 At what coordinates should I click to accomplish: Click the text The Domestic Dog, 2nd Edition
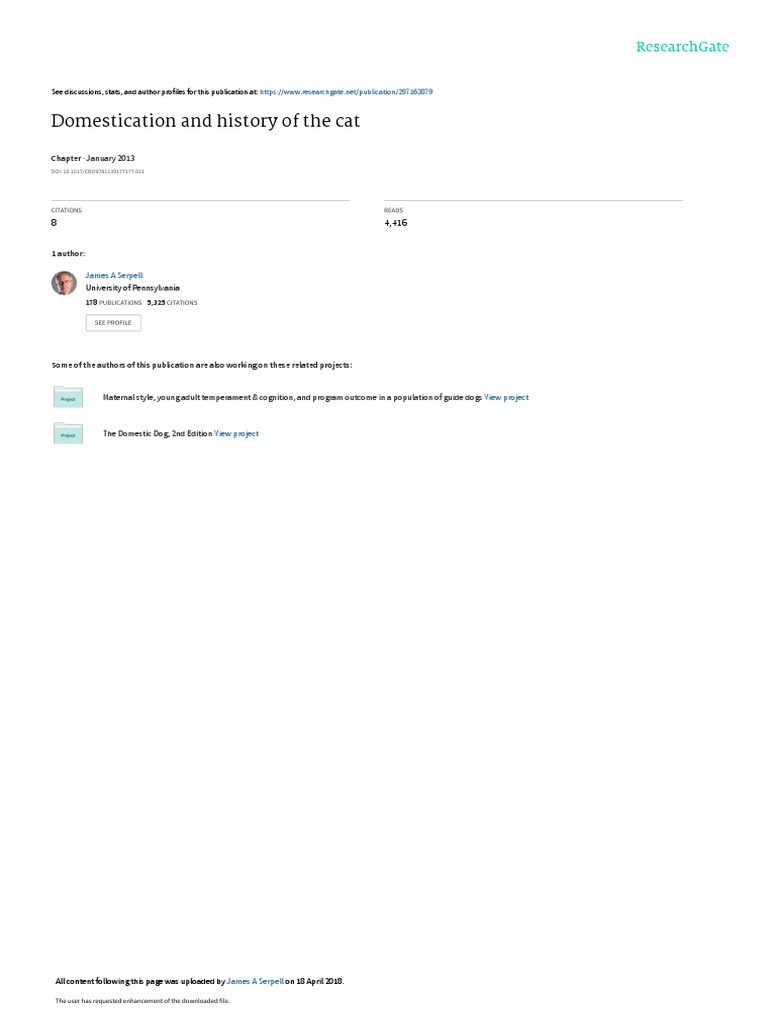pyautogui.click(x=157, y=434)
